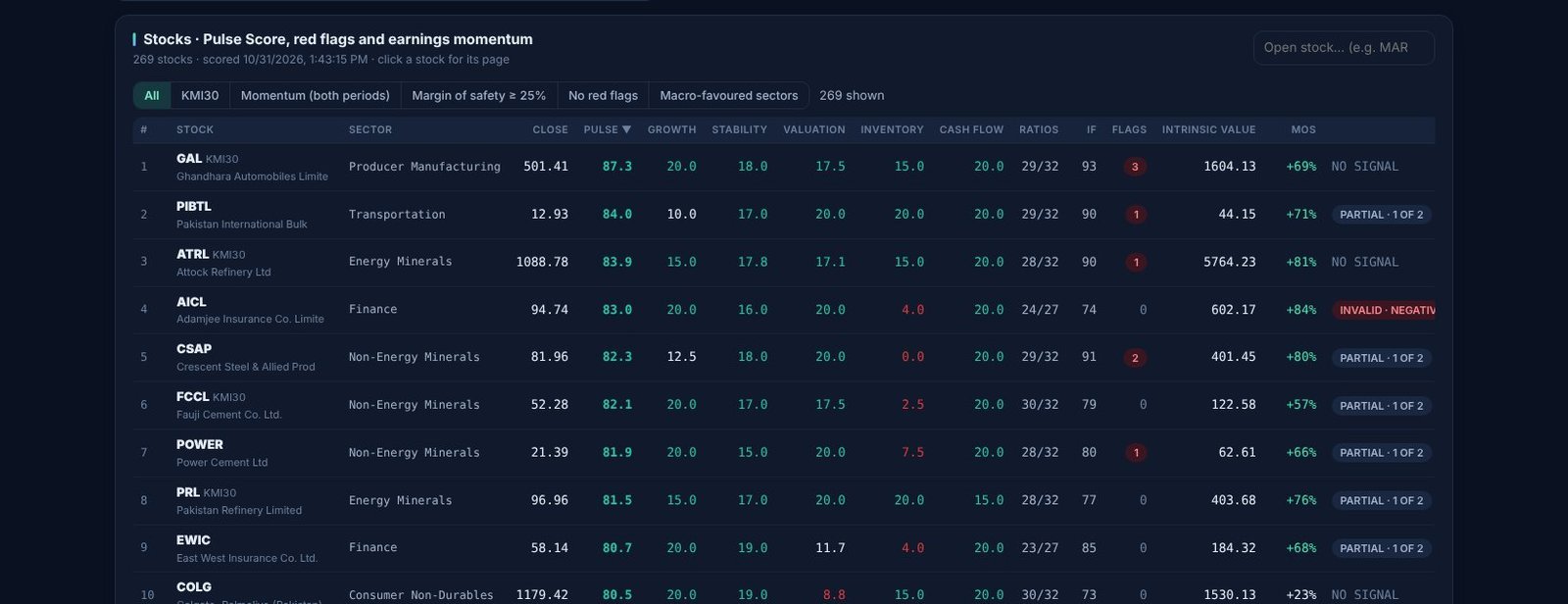Click inventory score 7.5 for POWER
Image resolution: width=1568 pixels, height=604 pixels.
(x=912, y=453)
